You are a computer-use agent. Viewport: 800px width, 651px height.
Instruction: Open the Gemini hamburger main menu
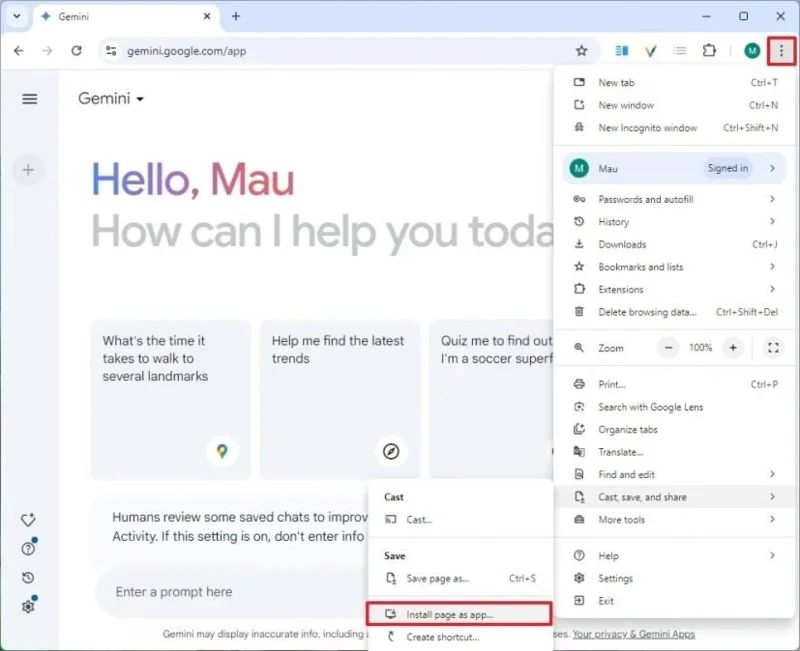(x=30, y=98)
